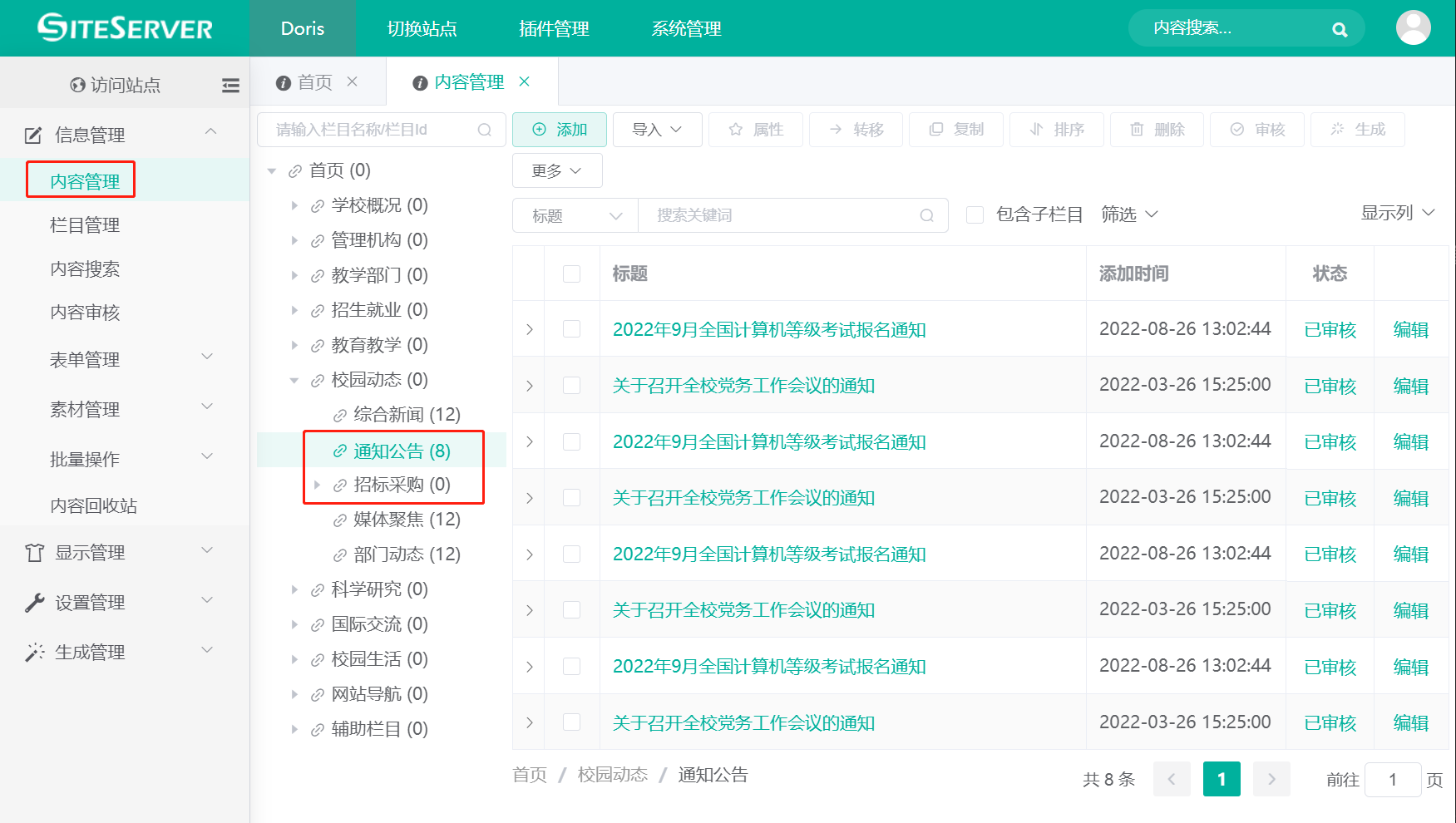Click the 前往 page number input field
The image size is (1456, 823).
pyautogui.click(x=1394, y=779)
